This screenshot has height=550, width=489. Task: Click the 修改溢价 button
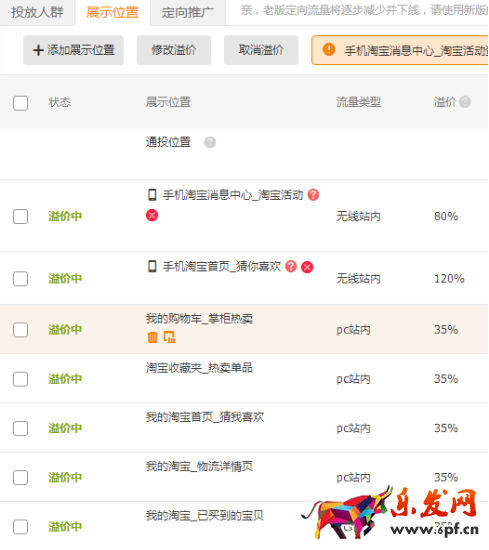coord(174,50)
